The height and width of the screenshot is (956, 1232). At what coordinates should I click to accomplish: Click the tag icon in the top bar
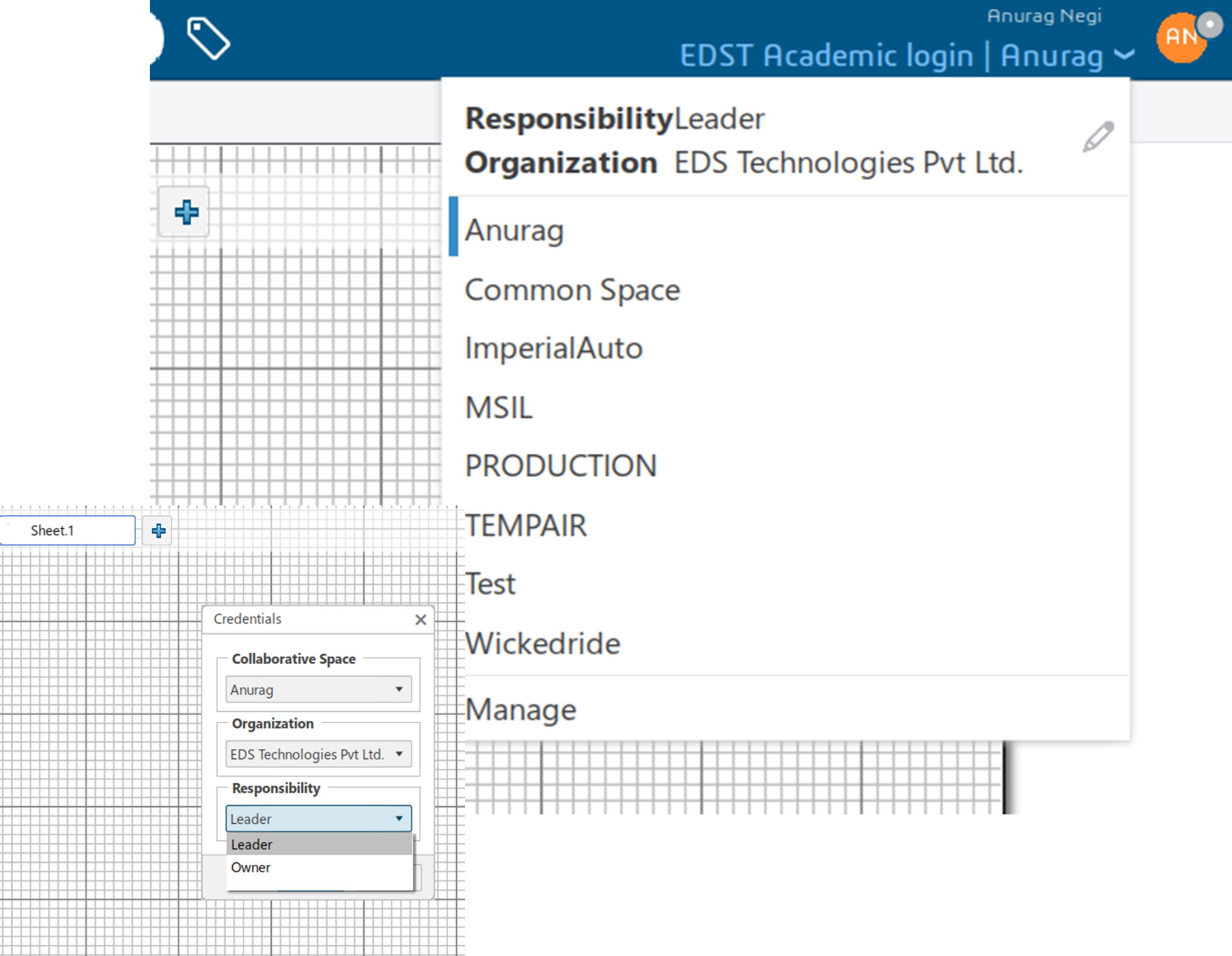[x=208, y=38]
